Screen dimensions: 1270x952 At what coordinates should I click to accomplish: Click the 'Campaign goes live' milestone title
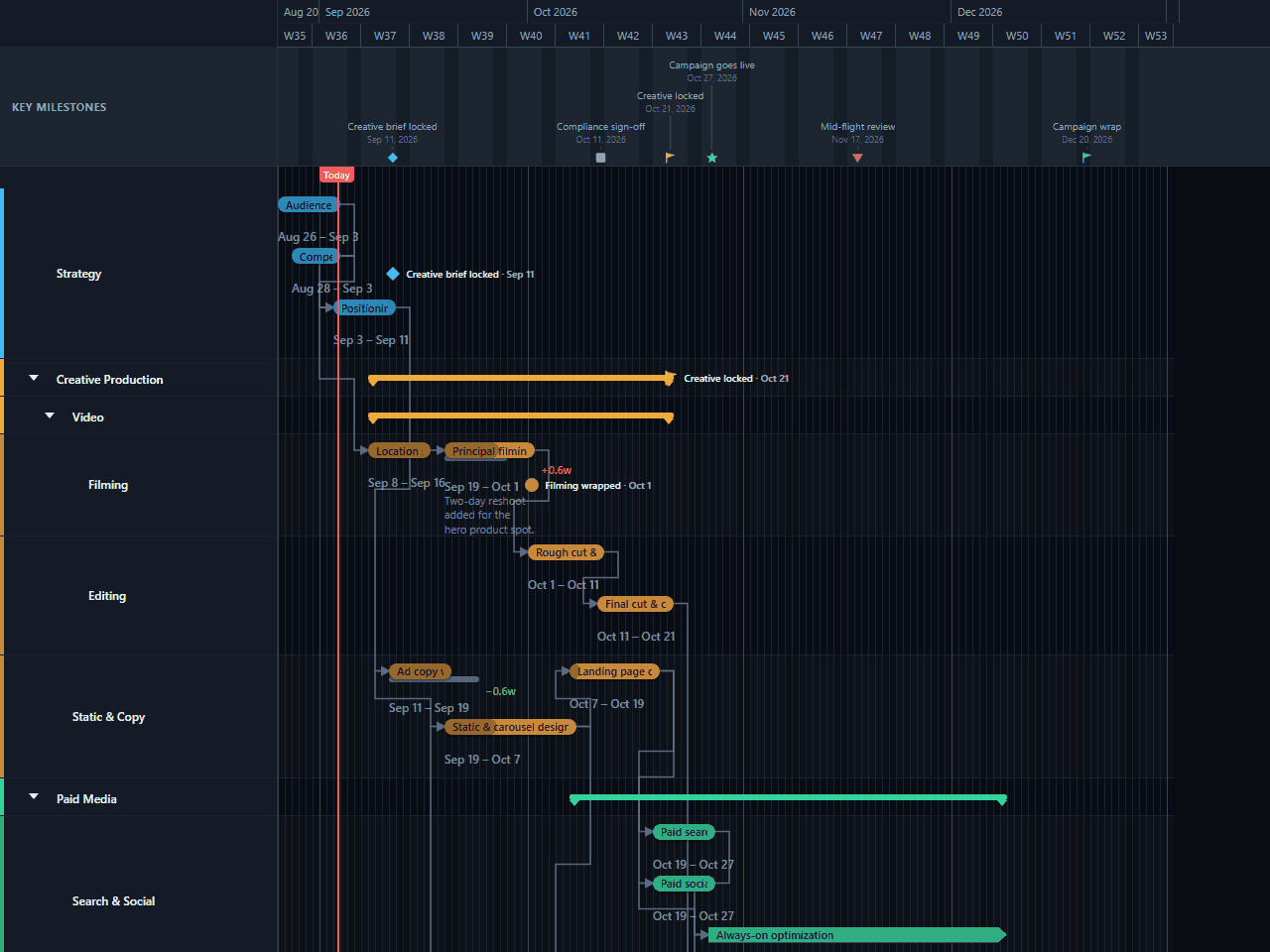(x=711, y=65)
